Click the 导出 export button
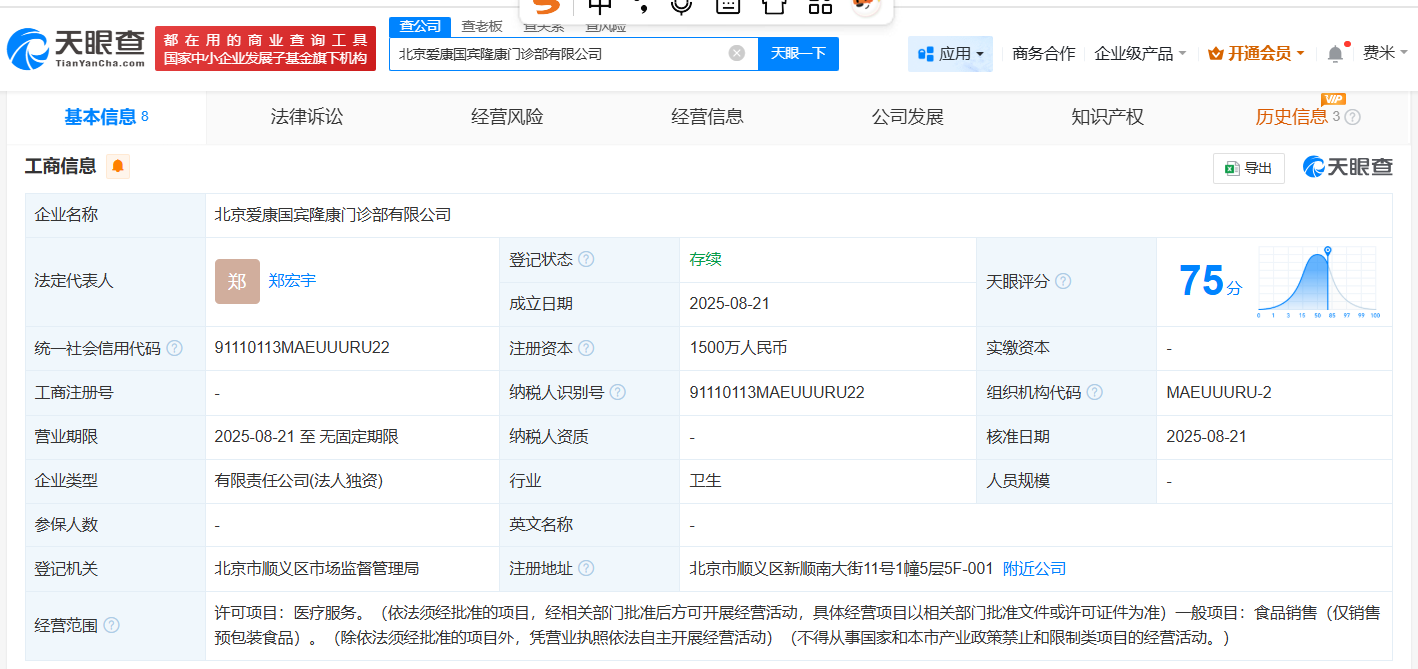The width and height of the screenshot is (1418, 669). (1248, 168)
